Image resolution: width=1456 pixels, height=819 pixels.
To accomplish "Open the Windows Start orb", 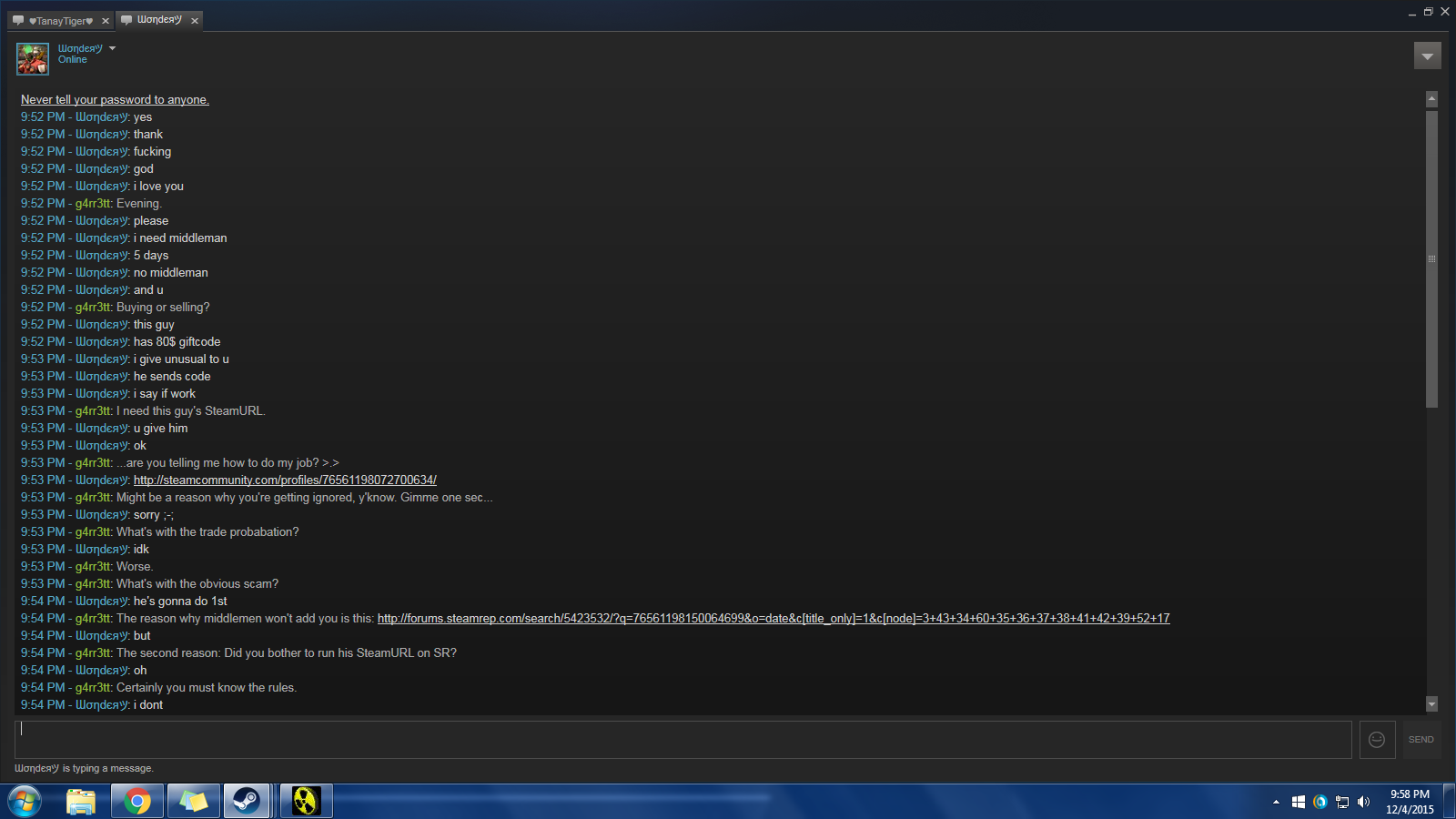I will pos(25,802).
